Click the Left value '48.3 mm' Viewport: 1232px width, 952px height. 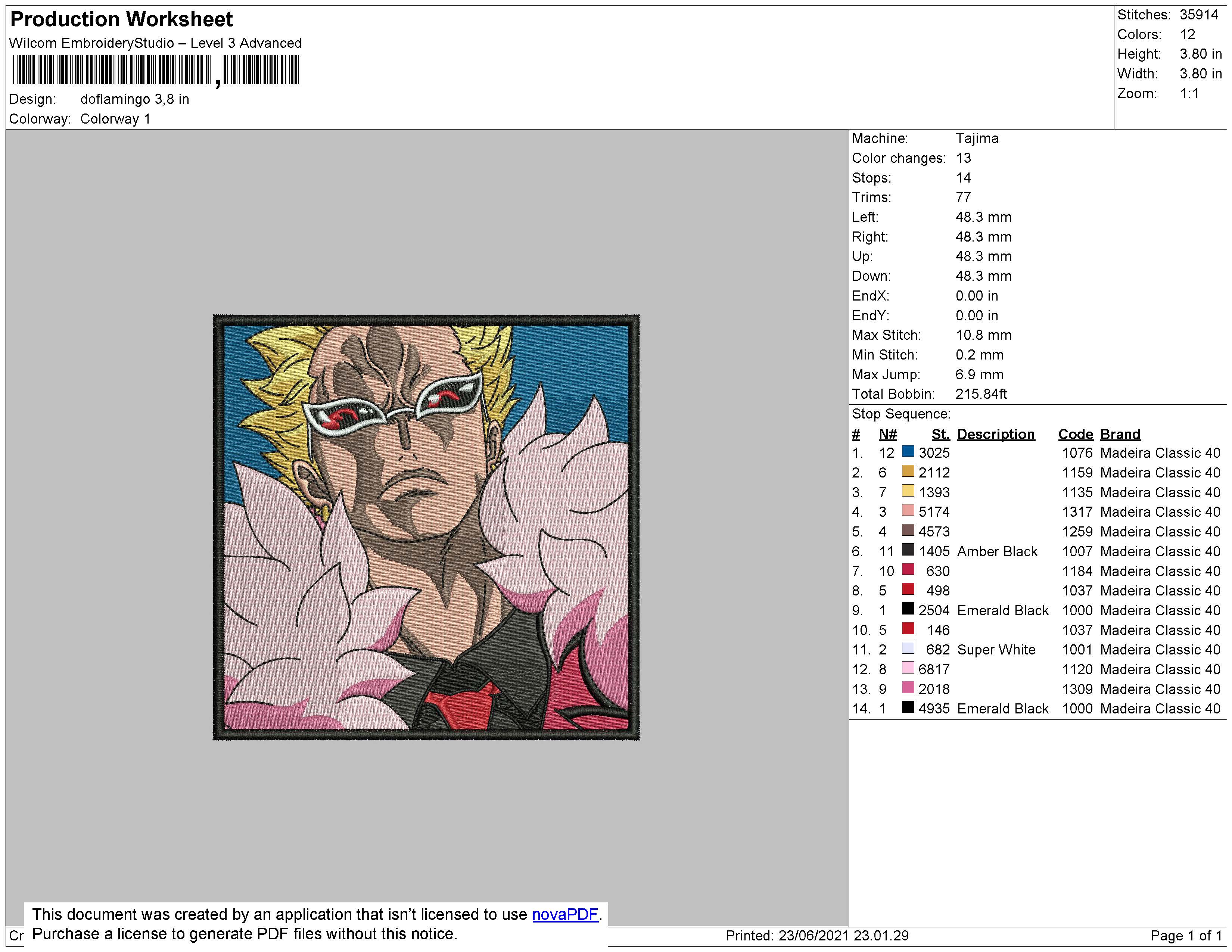pos(983,217)
